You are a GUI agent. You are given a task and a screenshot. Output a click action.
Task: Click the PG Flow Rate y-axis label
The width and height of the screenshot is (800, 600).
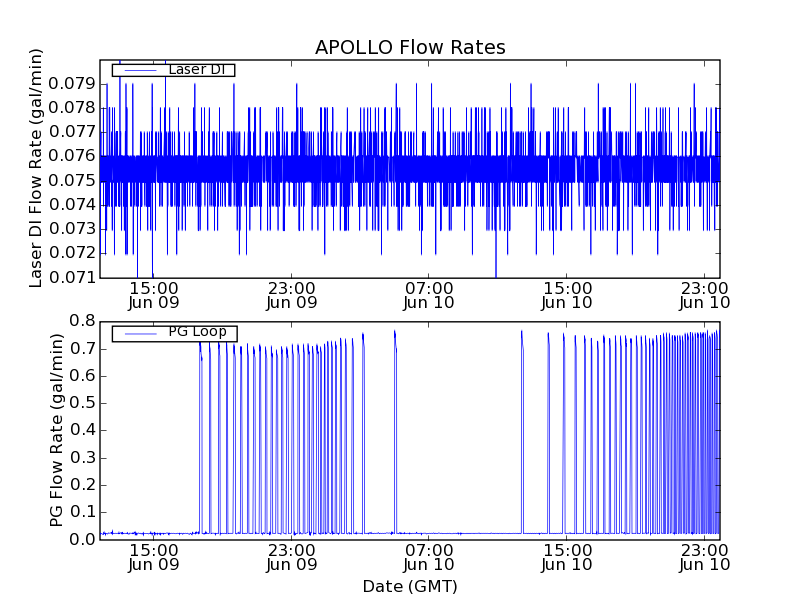click(57, 430)
